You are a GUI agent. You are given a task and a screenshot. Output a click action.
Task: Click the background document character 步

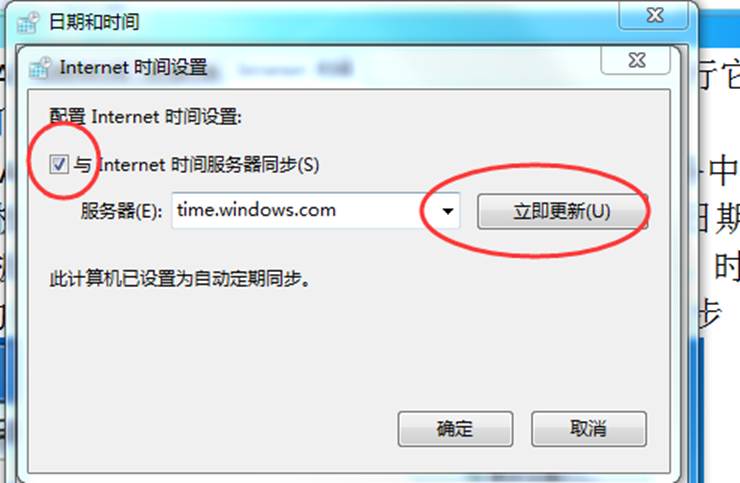coord(710,312)
